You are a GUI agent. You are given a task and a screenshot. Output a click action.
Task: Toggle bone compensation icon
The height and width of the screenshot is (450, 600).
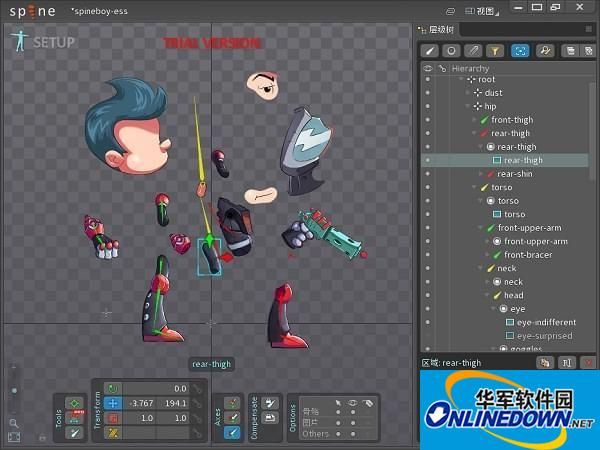270,403
